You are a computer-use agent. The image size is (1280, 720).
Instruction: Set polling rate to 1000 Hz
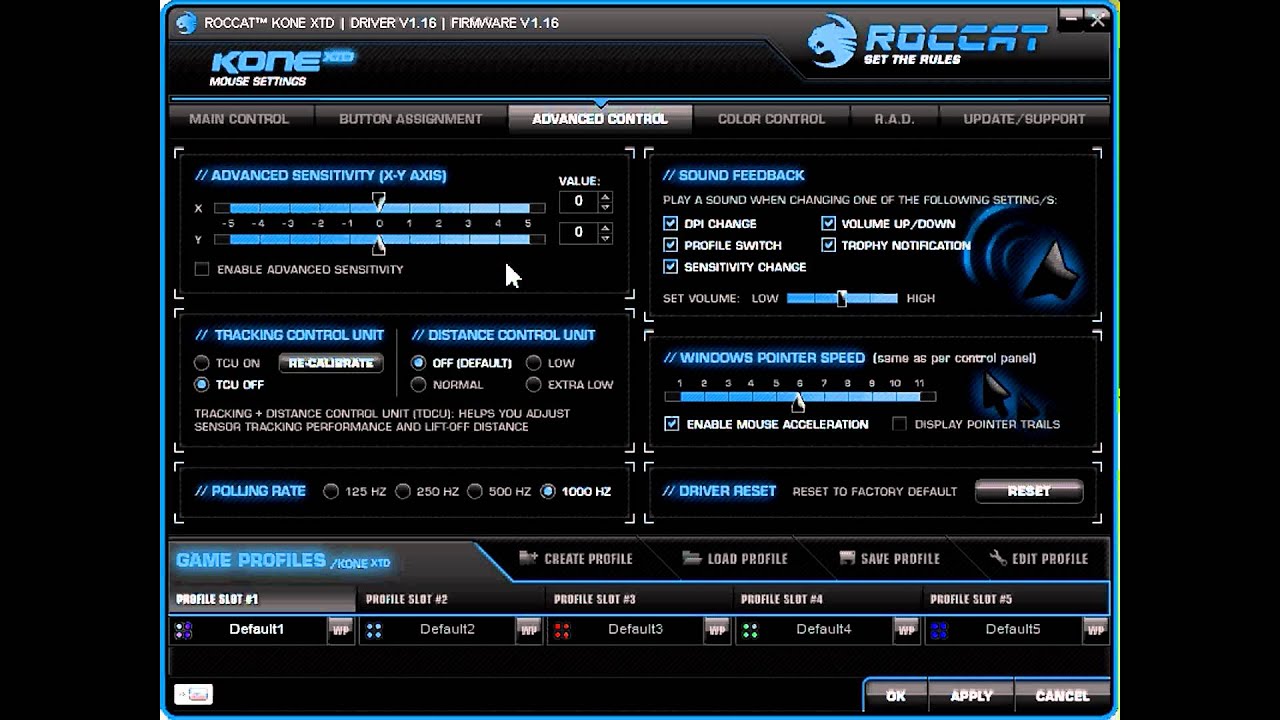(x=548, y=491)
